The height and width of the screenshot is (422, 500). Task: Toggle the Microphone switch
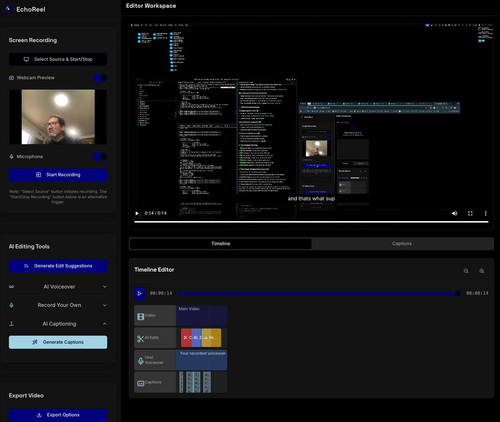point(100,156)
